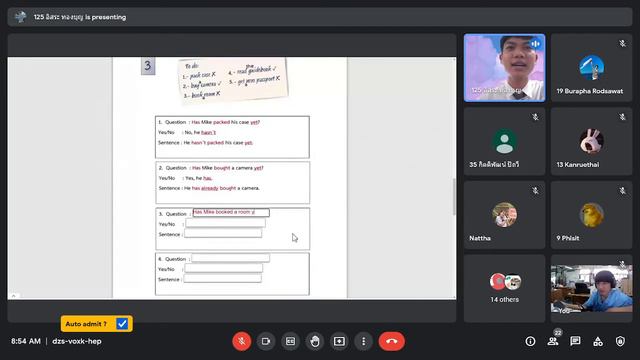Click the meeting code dzs-voxk-hep
The image size is (640, 360).
[x=77, y=341]
